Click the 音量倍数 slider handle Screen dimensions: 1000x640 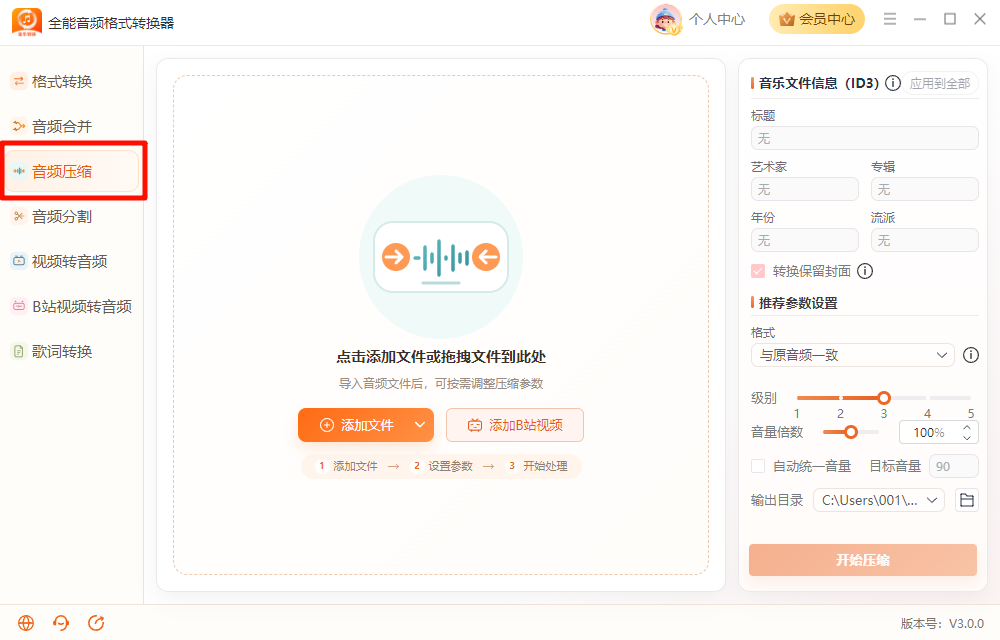(x=851, y=432)
